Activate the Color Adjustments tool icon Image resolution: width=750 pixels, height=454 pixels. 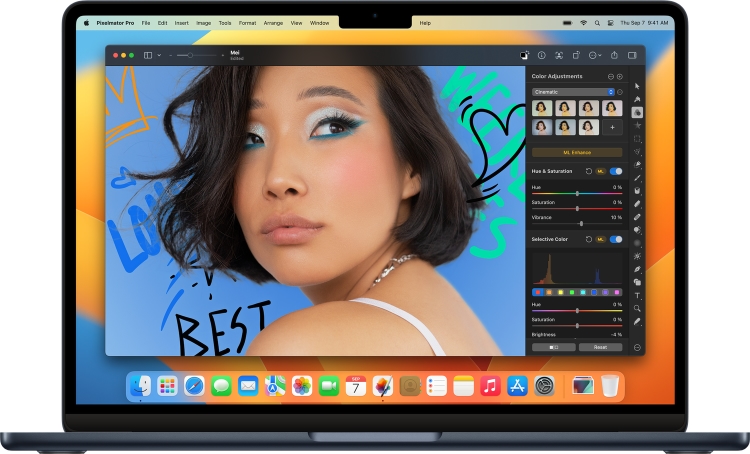pos(637,112)
